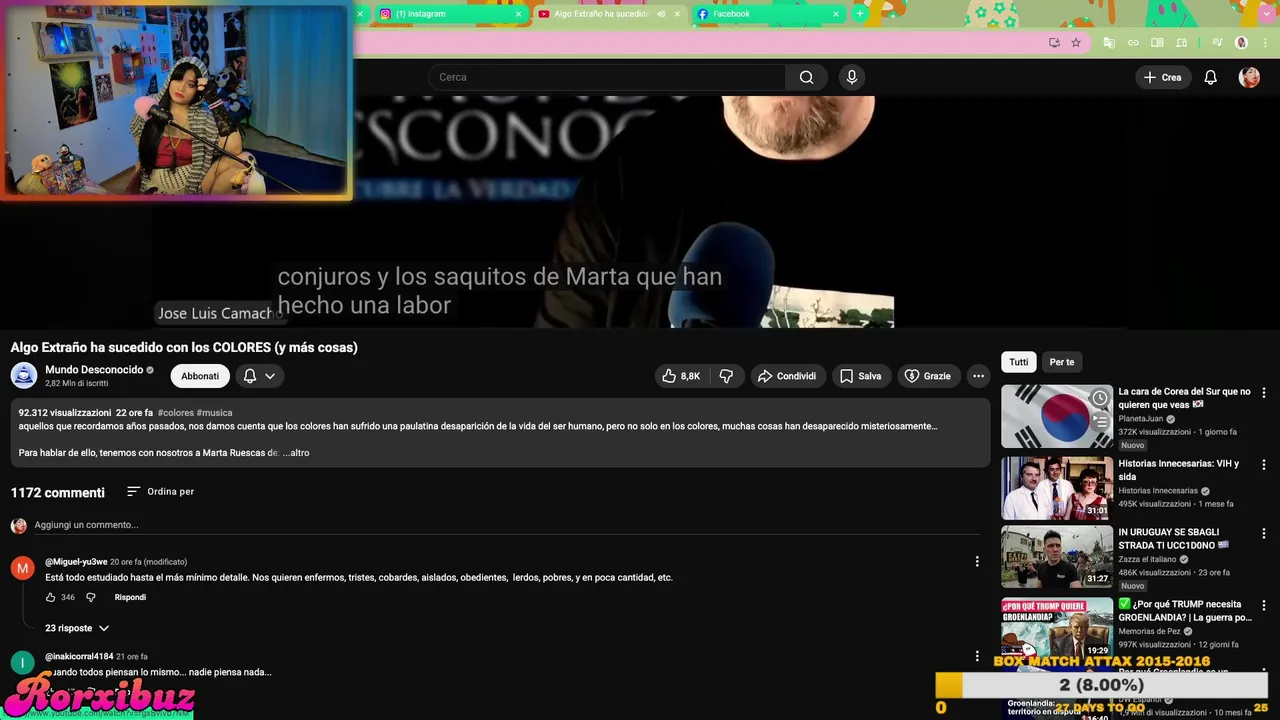Click the #colores hashtag
This screenshot has height=720, width=1280.
(x=175, y=413)
